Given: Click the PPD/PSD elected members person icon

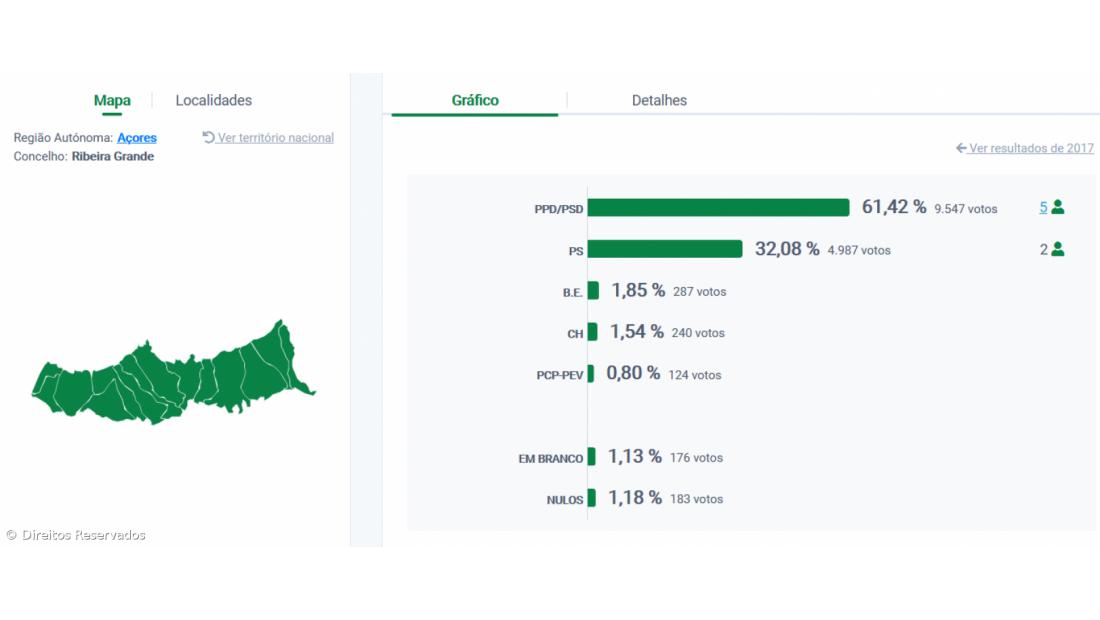Looking at the screenshot, I should pos(1058,208).
